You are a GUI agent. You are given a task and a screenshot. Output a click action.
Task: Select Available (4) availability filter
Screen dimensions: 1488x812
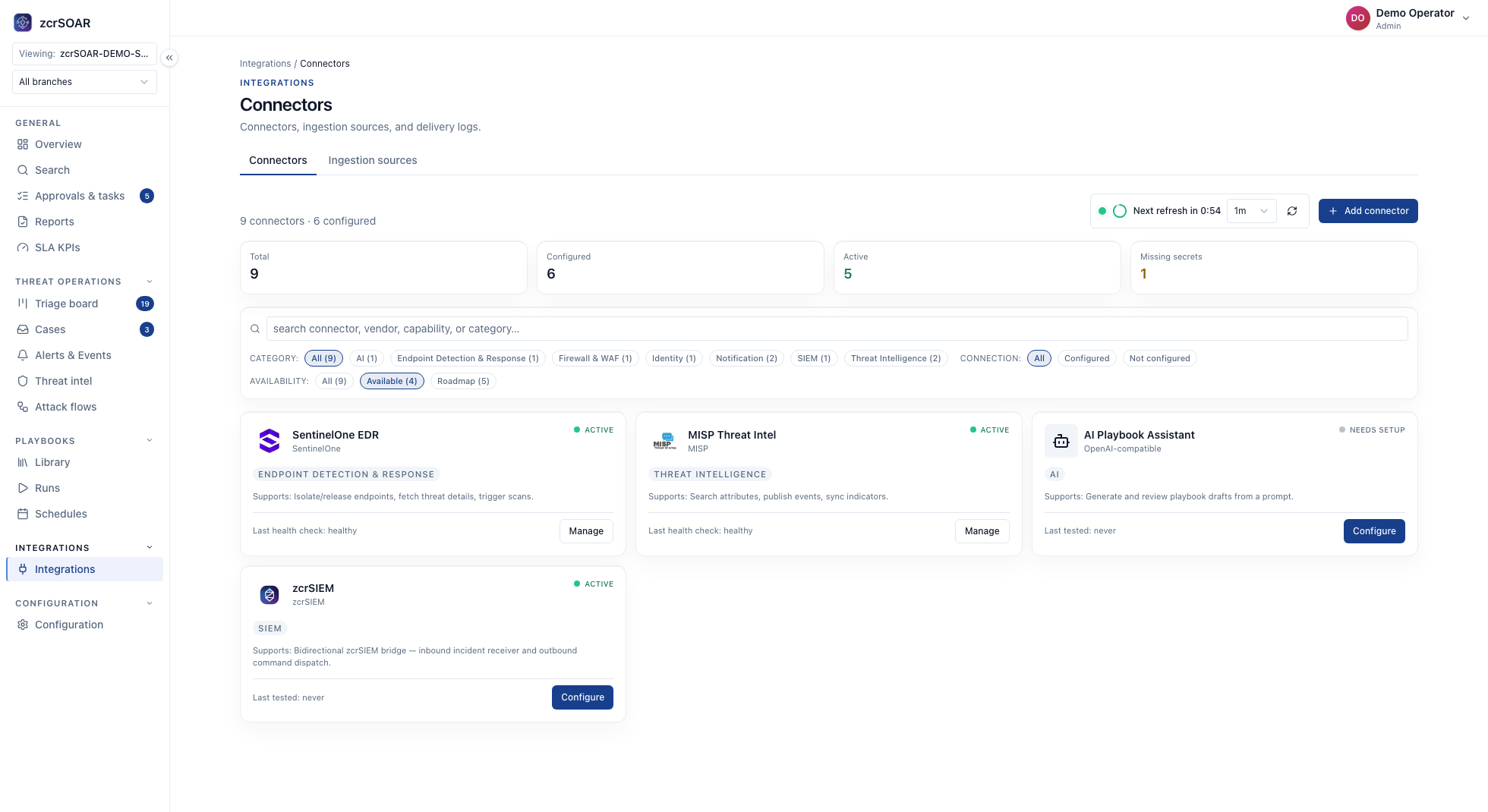pyautogui.click(x=392, y=381)
